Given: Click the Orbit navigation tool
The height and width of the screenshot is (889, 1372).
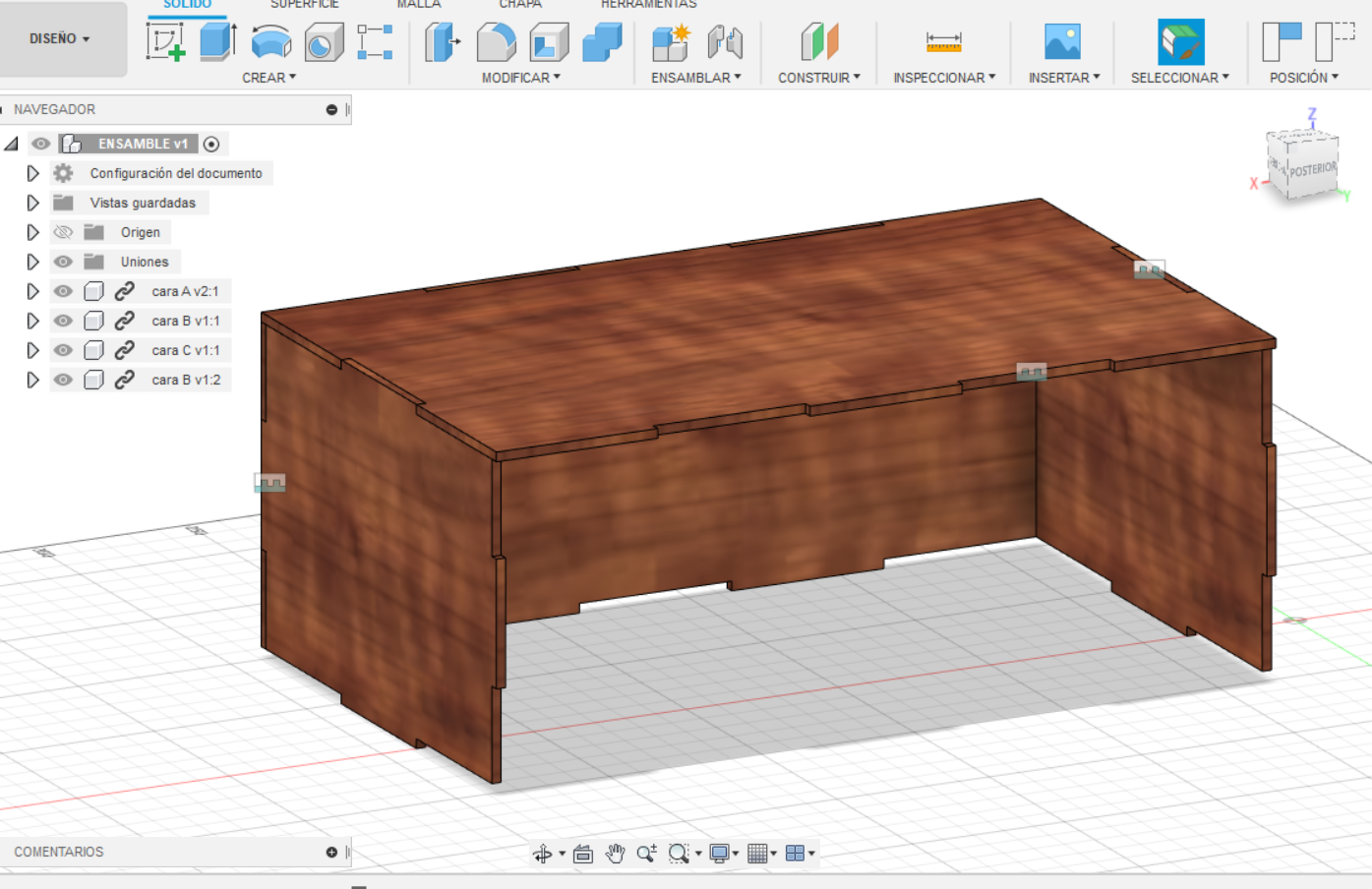Looking at the screenshot, I should point(542,854).
